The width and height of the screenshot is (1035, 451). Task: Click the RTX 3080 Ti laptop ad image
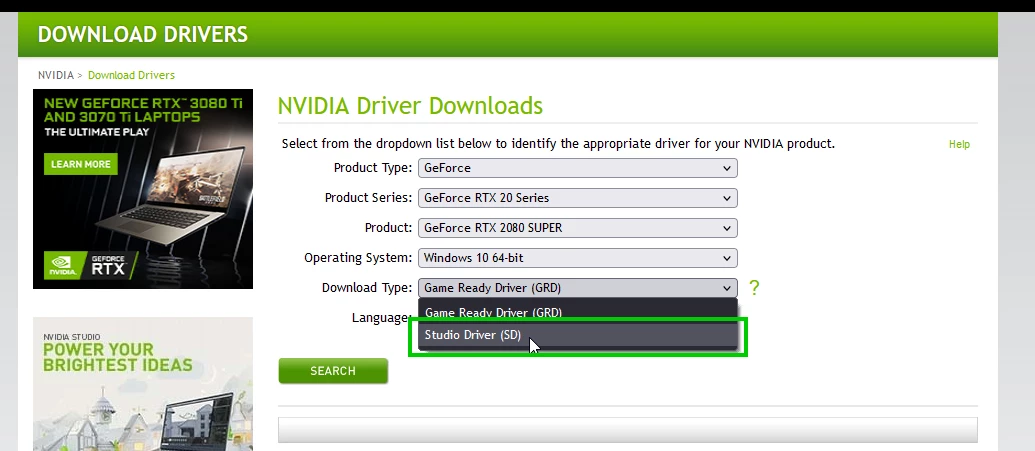click(x=143, y=189)
